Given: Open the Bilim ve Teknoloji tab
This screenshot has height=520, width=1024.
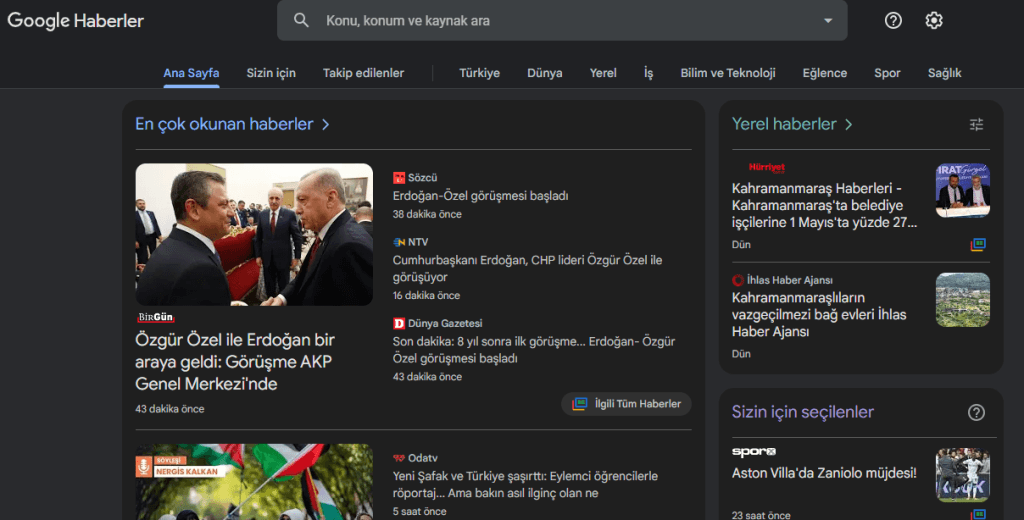Looking at the screenshot, I should (728, 73).
